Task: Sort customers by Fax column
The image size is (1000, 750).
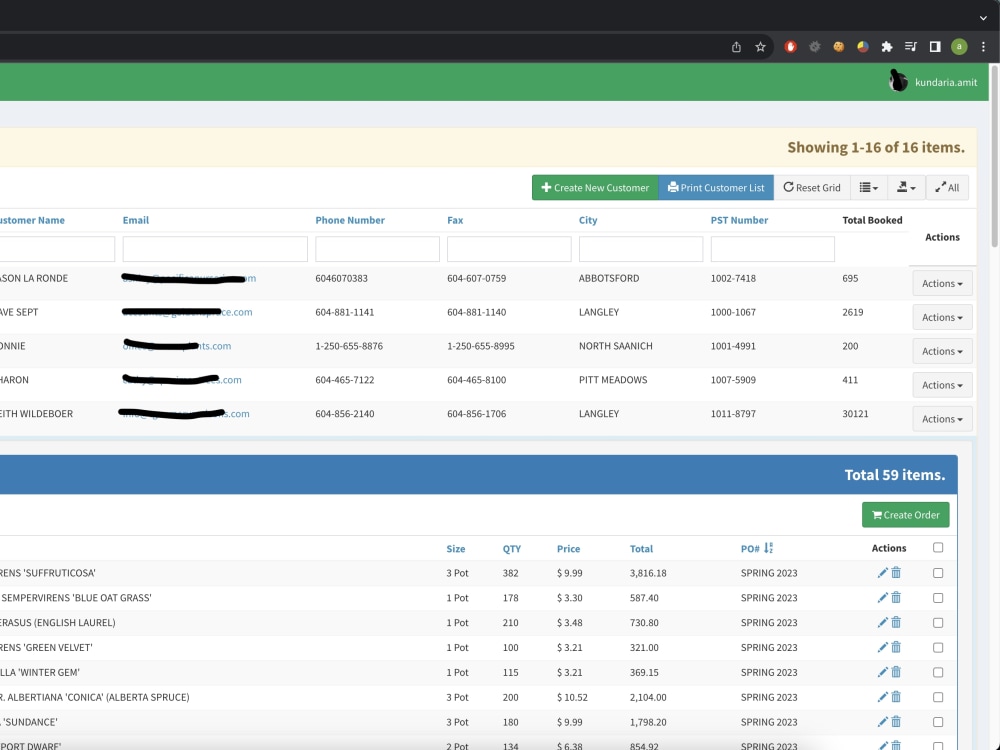Action: point(455,220)
